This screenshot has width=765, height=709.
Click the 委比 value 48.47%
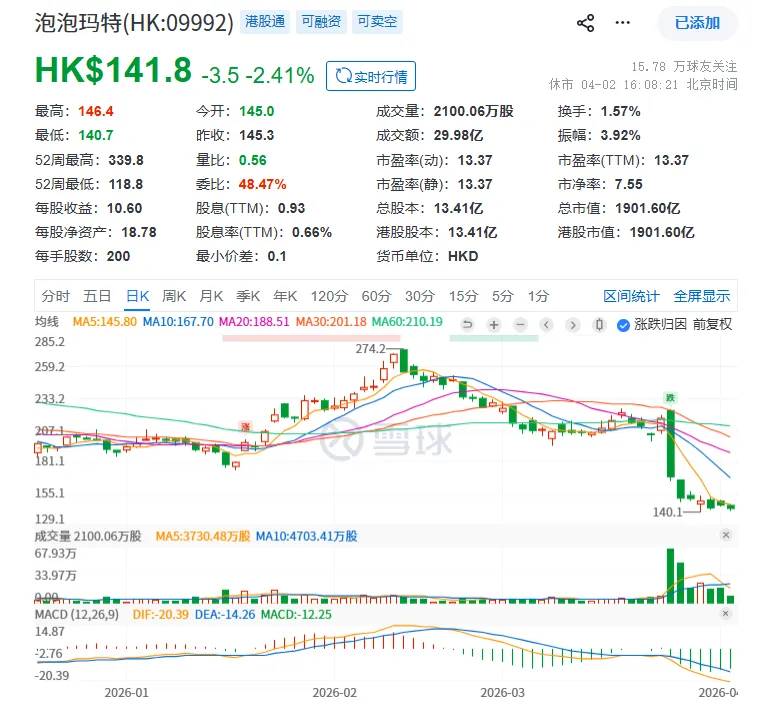pyautogui.click(x=262, y=184)
